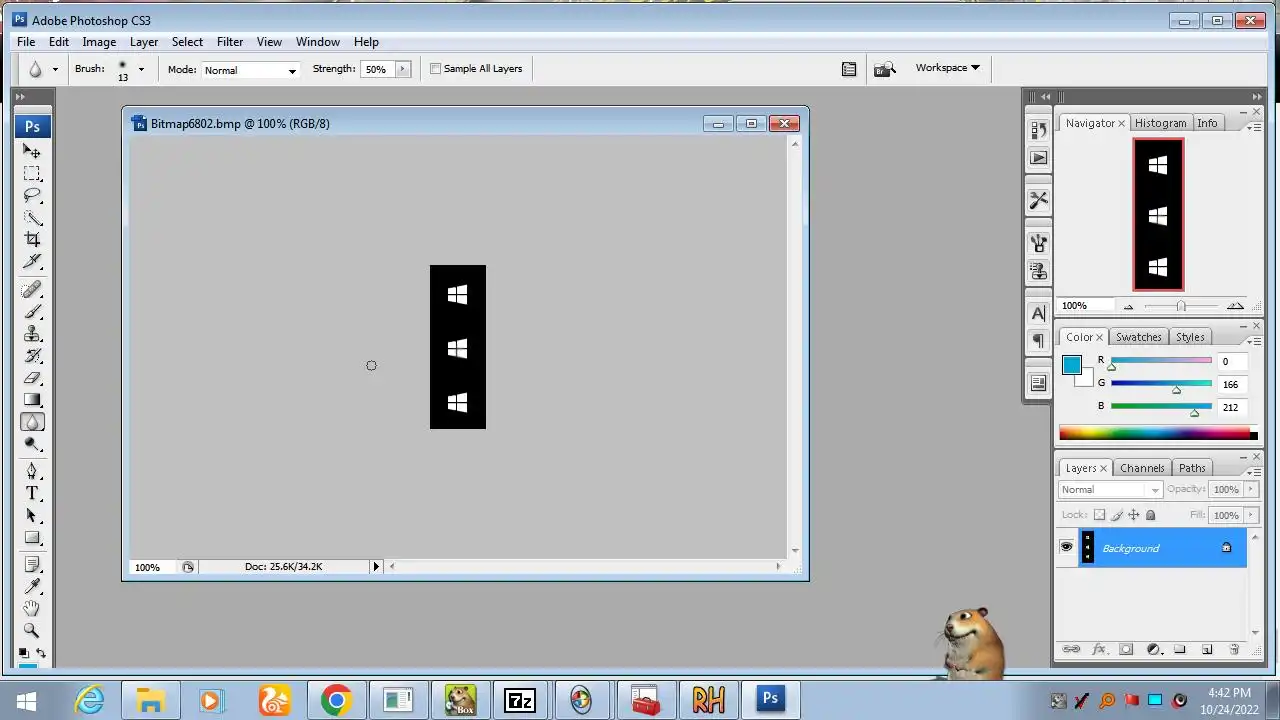This screenshot has height=720, width=1280.
Task: Select the Eraser tool
Action: click(x=32, y=378)
